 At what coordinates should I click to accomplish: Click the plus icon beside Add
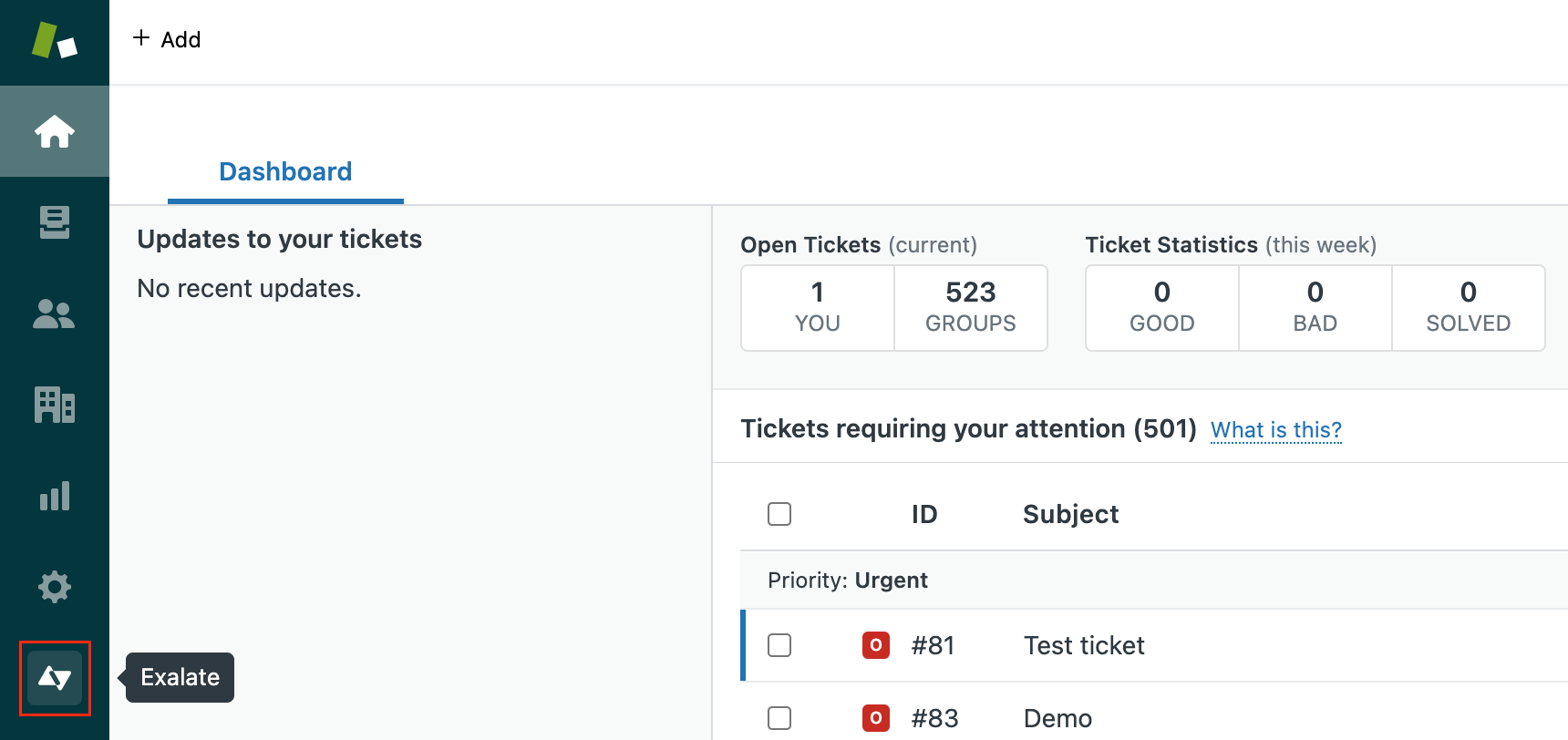click(x=141, y=38)
